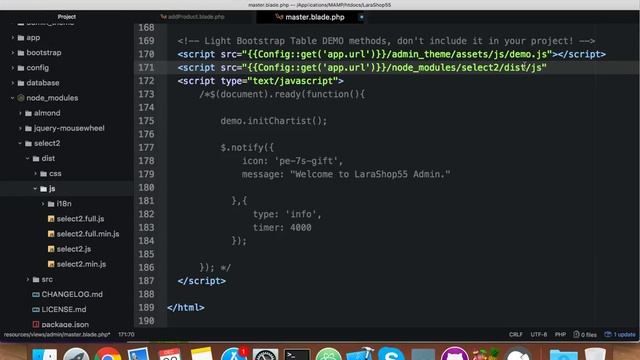Collapse the select2 folder chevron
This screenshot has height=360, width=640.
[x=20, y=143]
